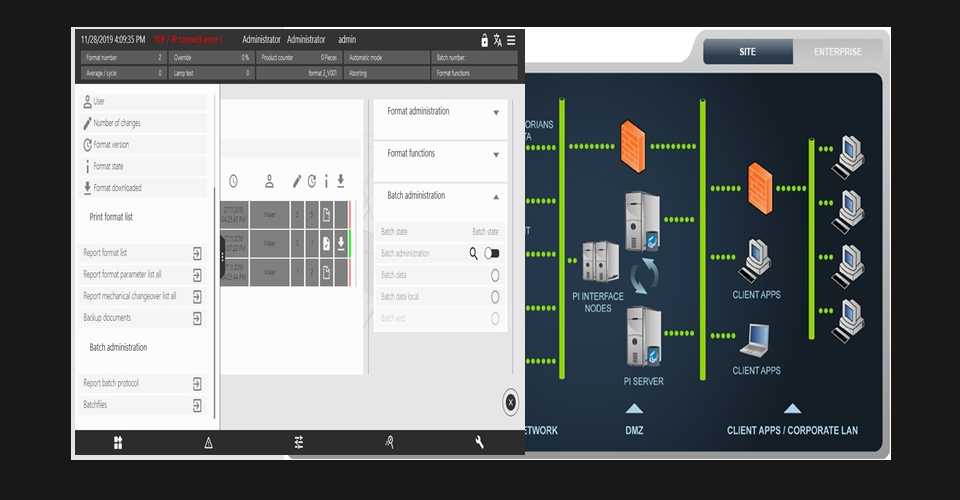Open the wrench settings icon in bottom bar
The width and height of the screenshot is (960, 500).
pyautogui.click(x=479, y=442)
